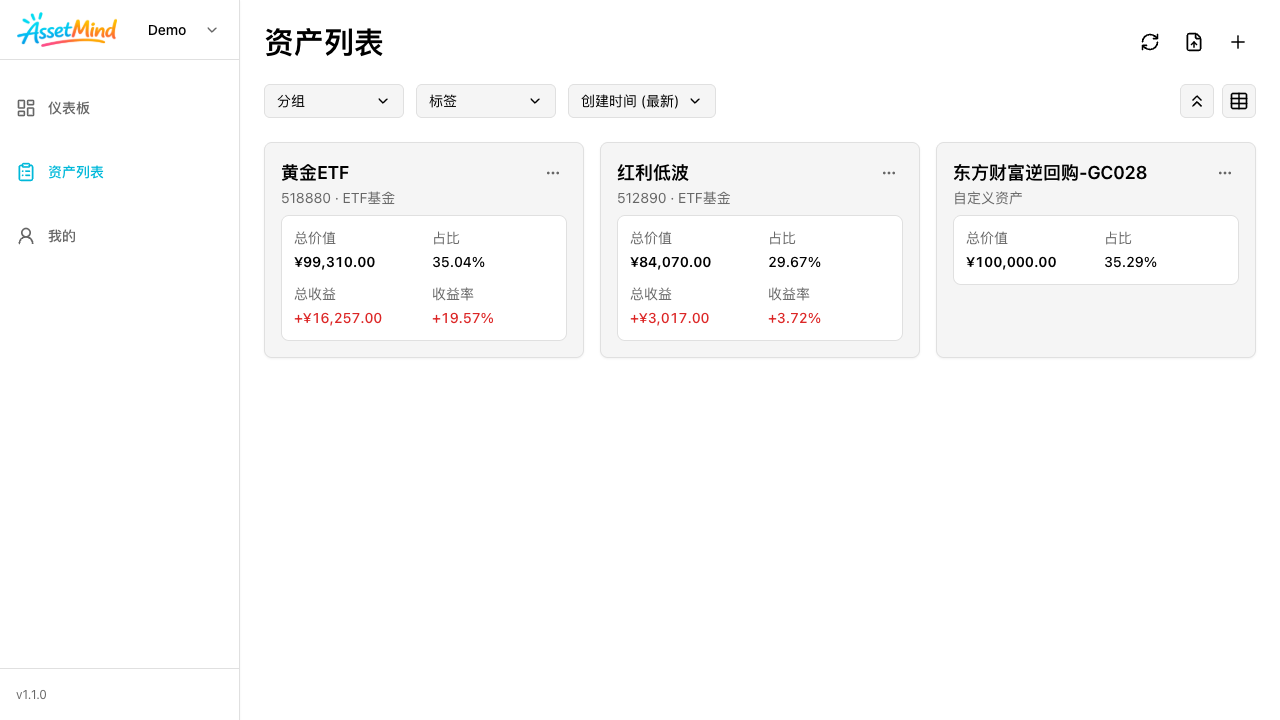Expand the 分组 dropdown
Screen dimensions: 1280x720
[x=334, y=101]
